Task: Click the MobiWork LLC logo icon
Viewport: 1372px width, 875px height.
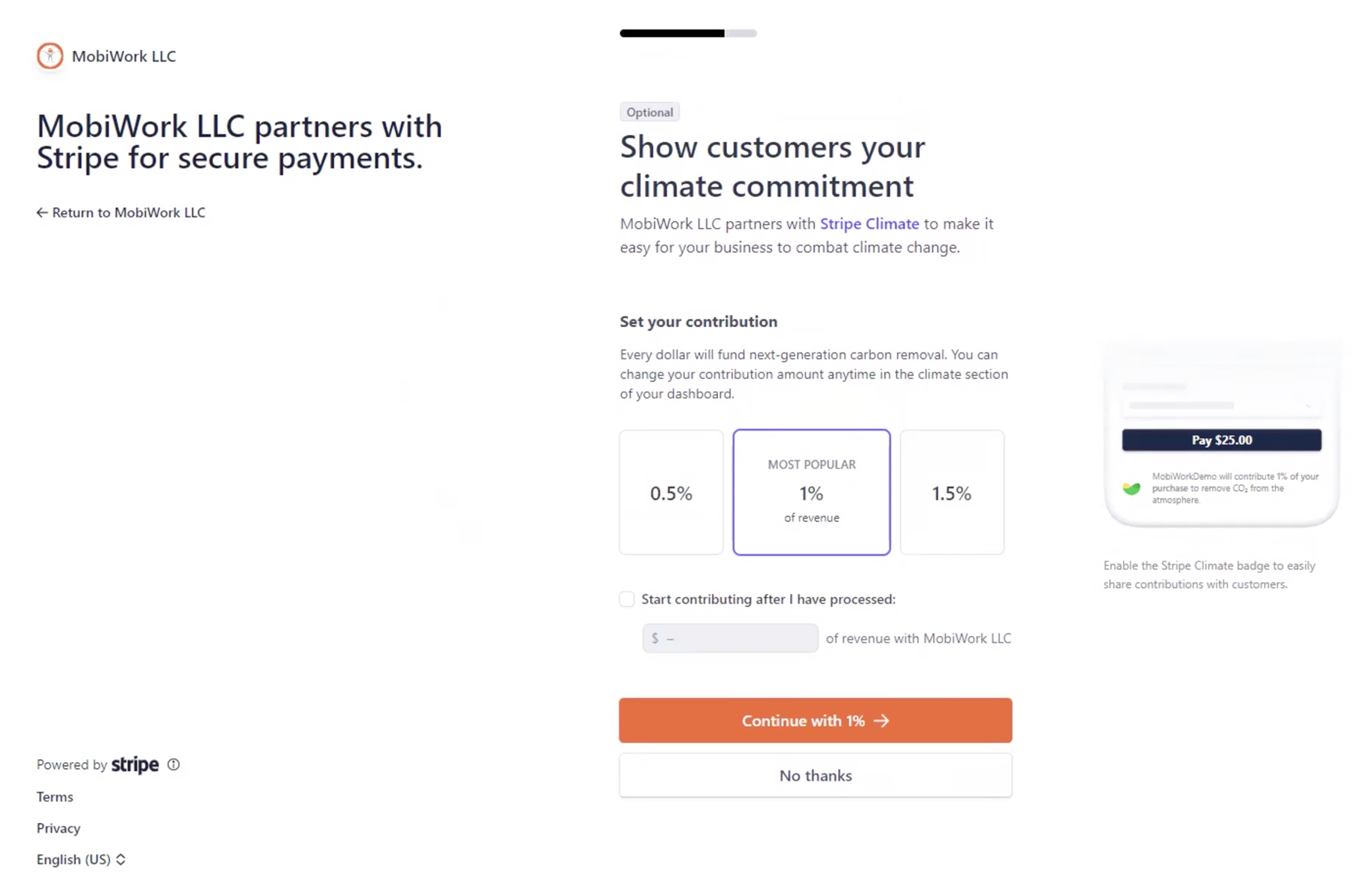Action: 50,56
